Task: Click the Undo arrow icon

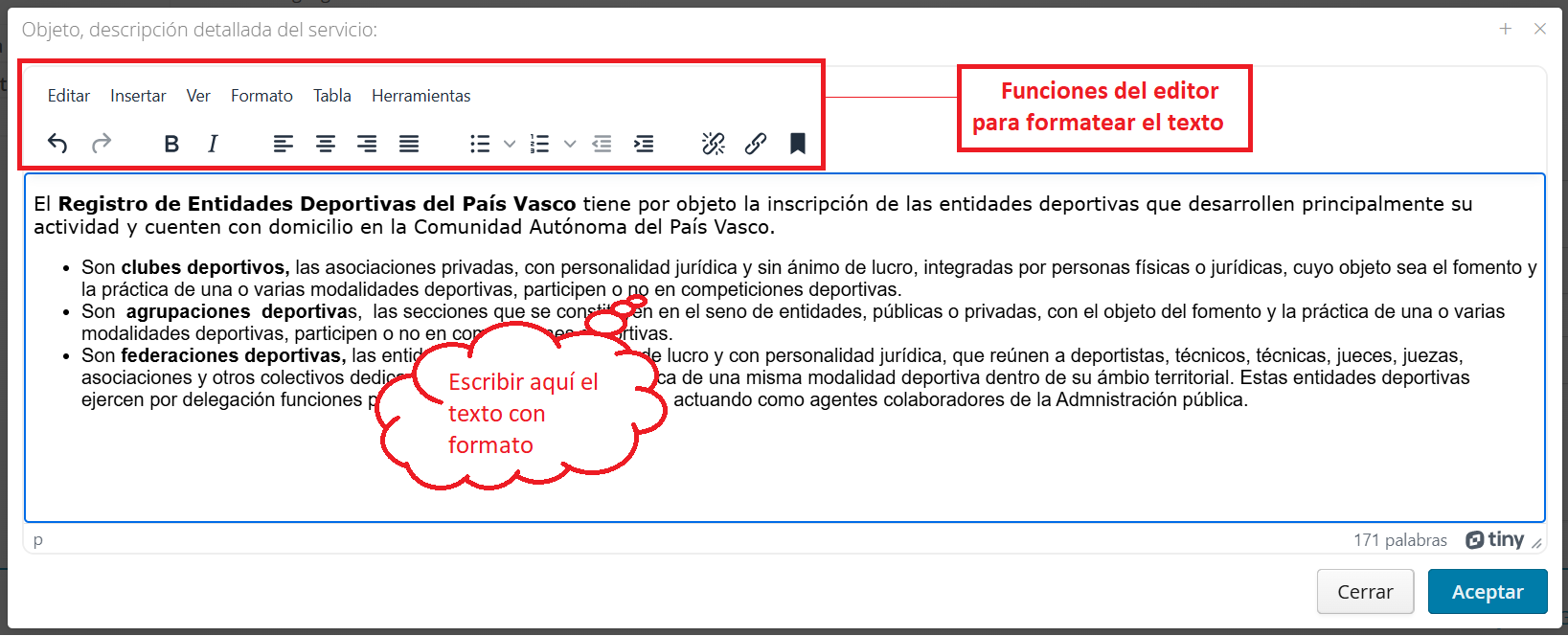Action: (x=57, y=144)
